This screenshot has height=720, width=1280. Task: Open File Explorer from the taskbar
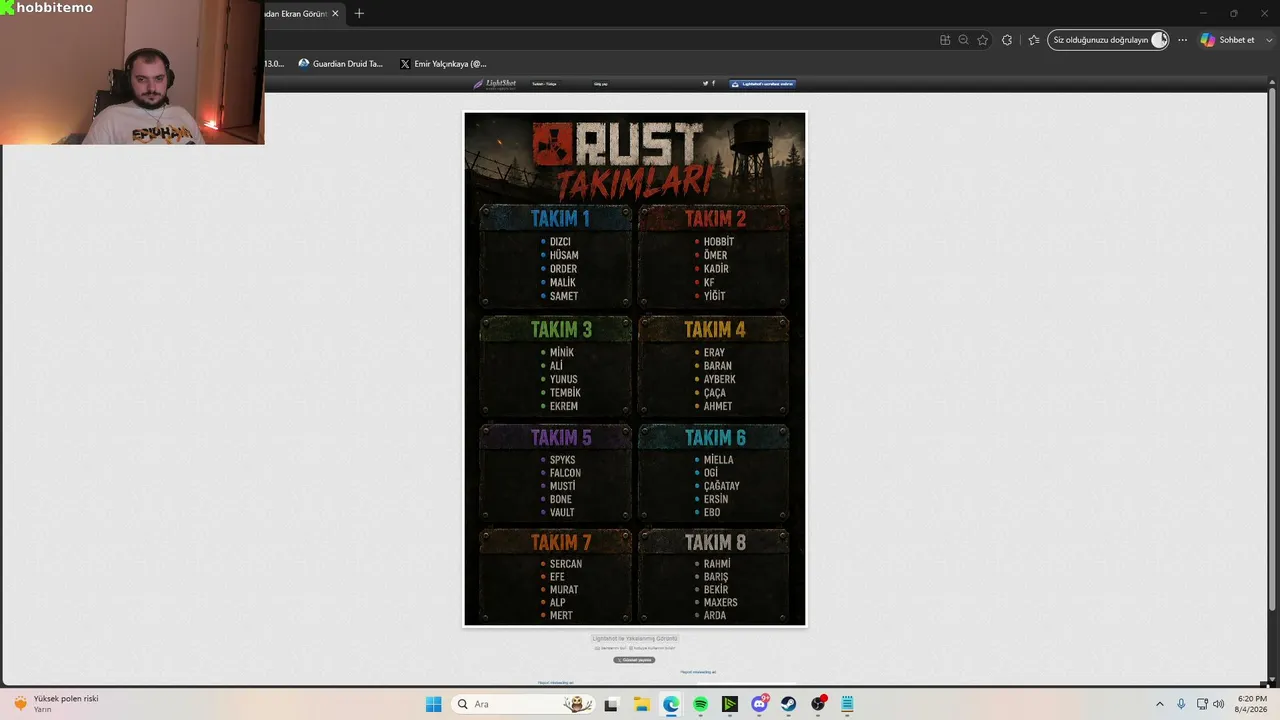pyautogui.click(x=641, y=704)
